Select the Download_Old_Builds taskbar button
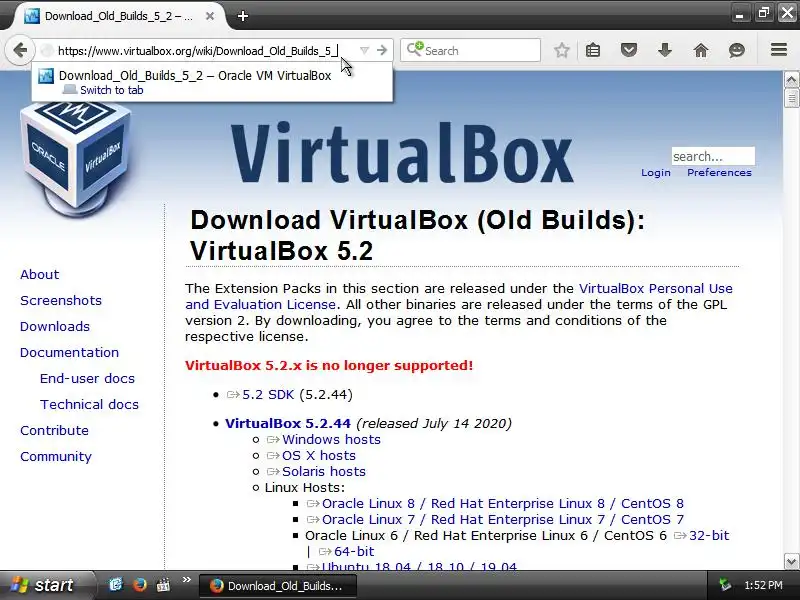The image size is (800, 600). point(277,586)
